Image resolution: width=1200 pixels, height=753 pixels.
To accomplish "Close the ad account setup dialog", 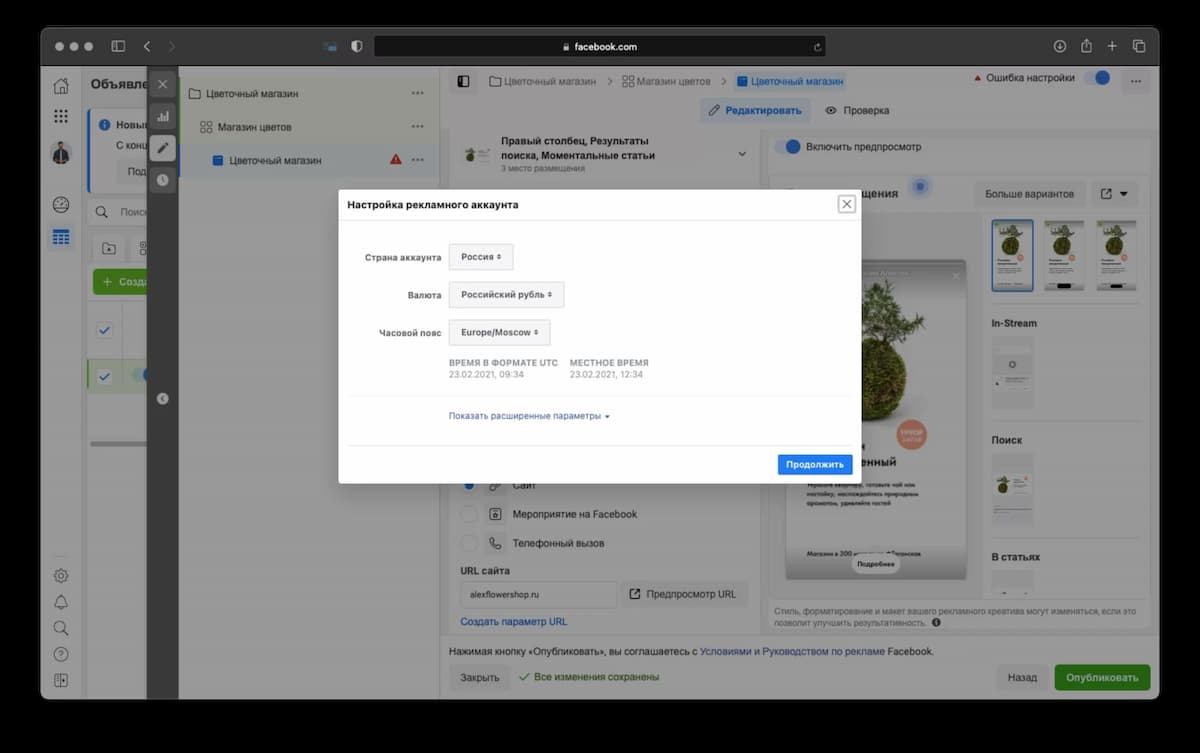I will [846, 204].
